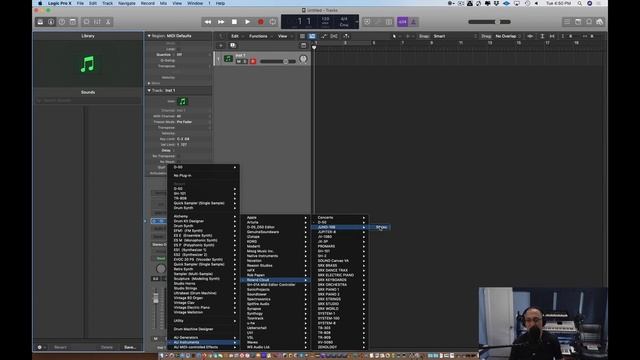Viewport: 640px width, 360px height.
Task: Select Drum Machine Designer entry
Action: (203, 329)
